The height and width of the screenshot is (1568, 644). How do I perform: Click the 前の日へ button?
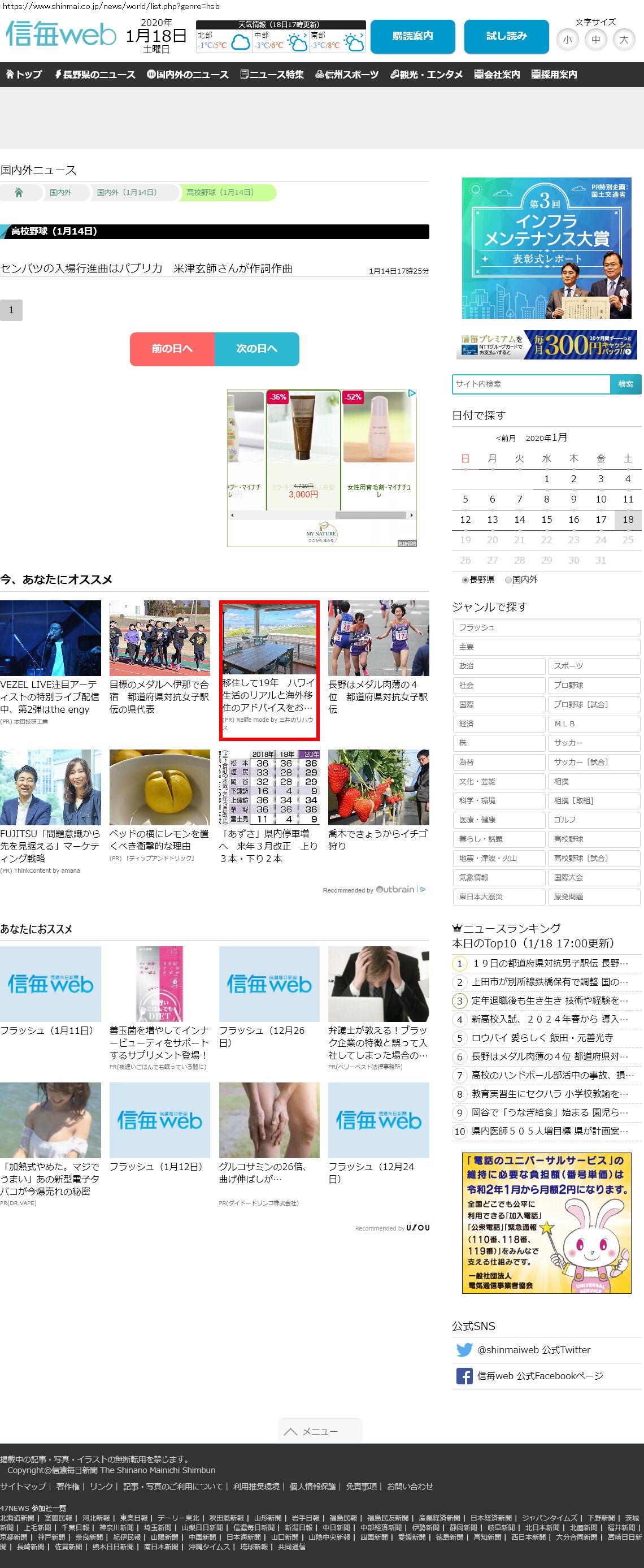coord(172,349)
